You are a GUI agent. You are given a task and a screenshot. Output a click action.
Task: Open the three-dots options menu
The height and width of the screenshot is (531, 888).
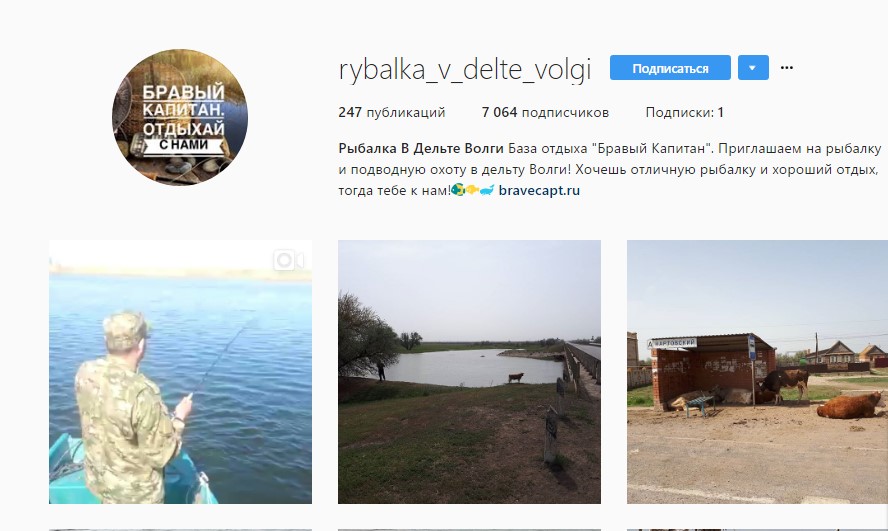tap(787, 68)
